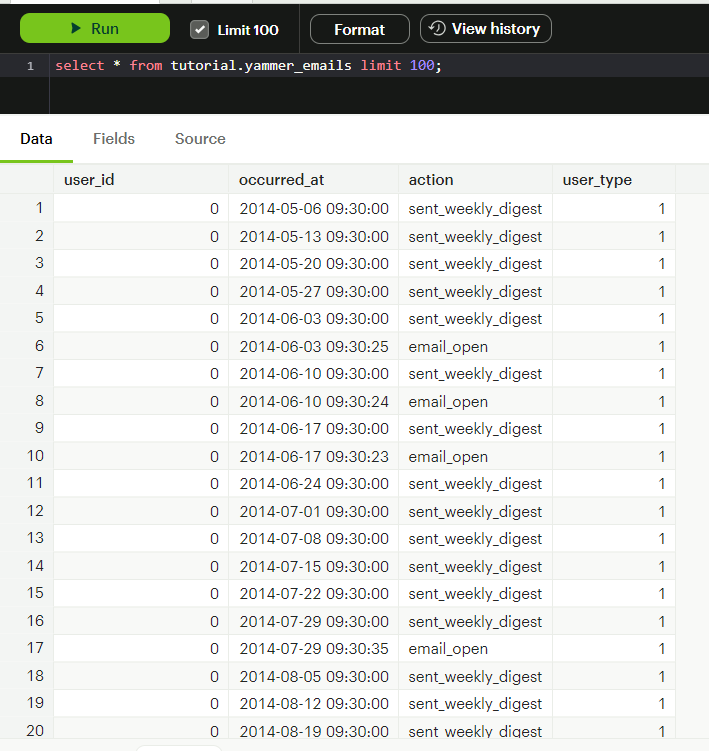709x751 pixels.
Task: Click user_type value in row 14
Action: (662, 567)
